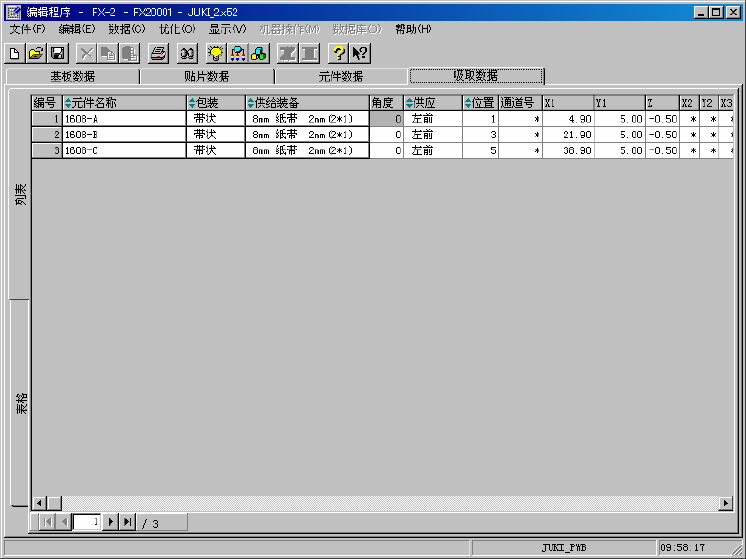Open a file with the folder icon

coord(36,53)
